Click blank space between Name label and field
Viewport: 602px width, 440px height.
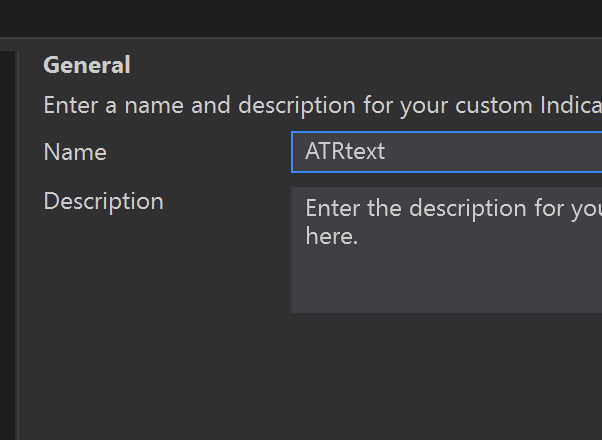[200, 152]
